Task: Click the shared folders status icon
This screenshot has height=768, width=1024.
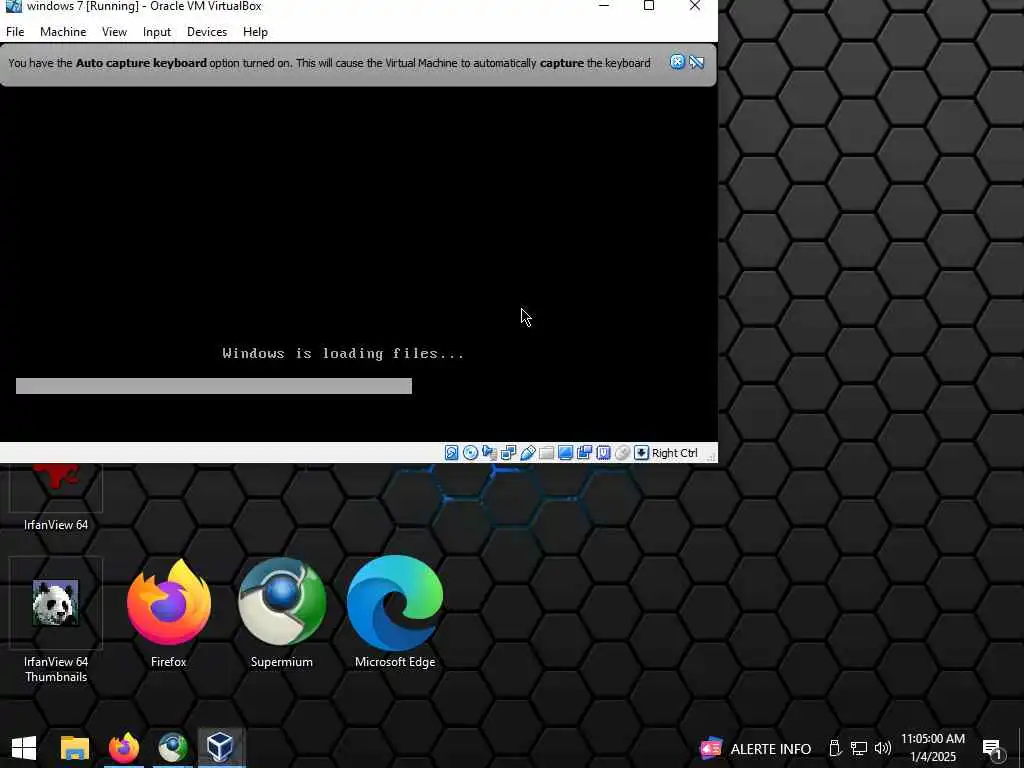Action: coord(547,453)
